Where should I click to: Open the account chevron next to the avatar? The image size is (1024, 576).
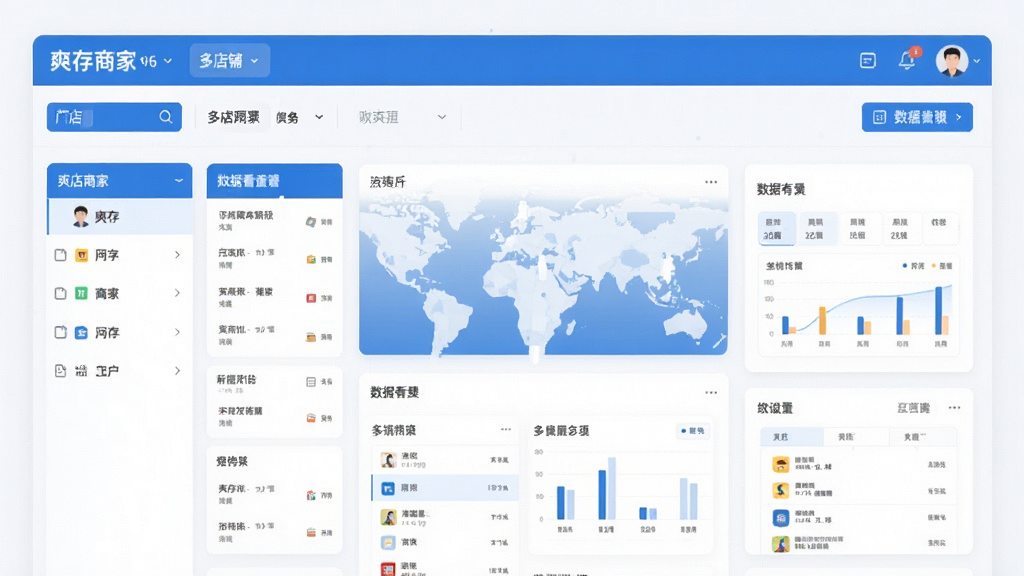point(976,61)
